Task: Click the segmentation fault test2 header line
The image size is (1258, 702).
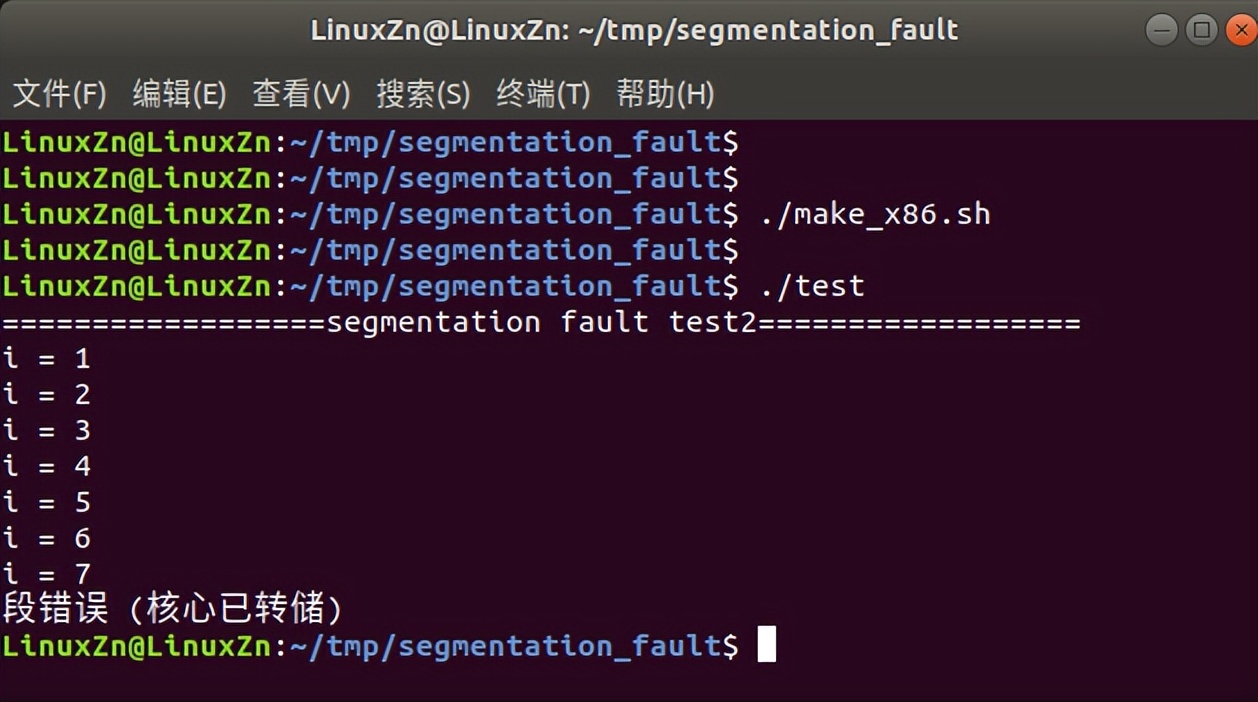Action: pyautogui.click(x=541, y=322)
